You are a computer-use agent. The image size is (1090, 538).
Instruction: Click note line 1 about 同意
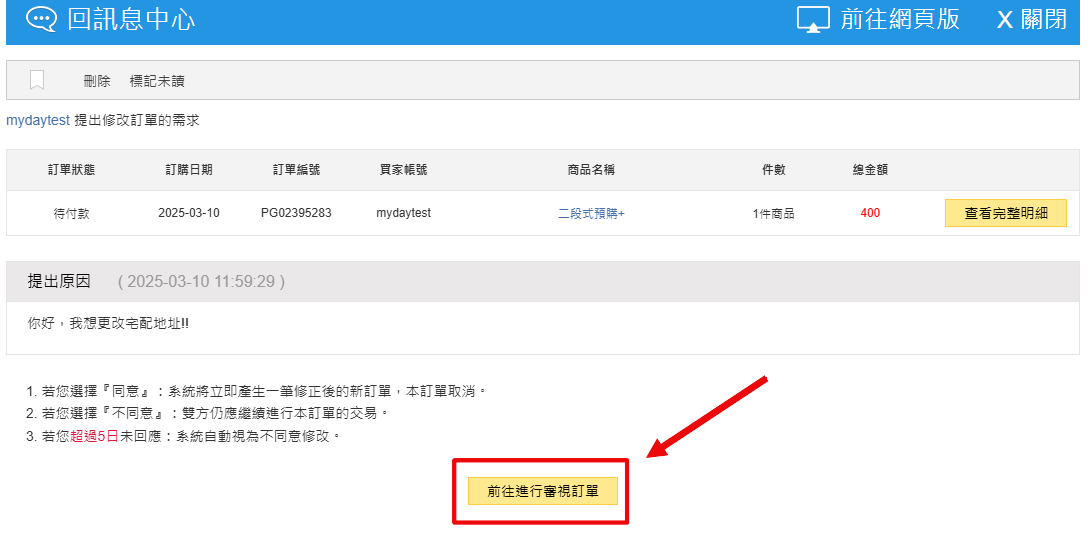pyautogui.click(x=256, y=391)
